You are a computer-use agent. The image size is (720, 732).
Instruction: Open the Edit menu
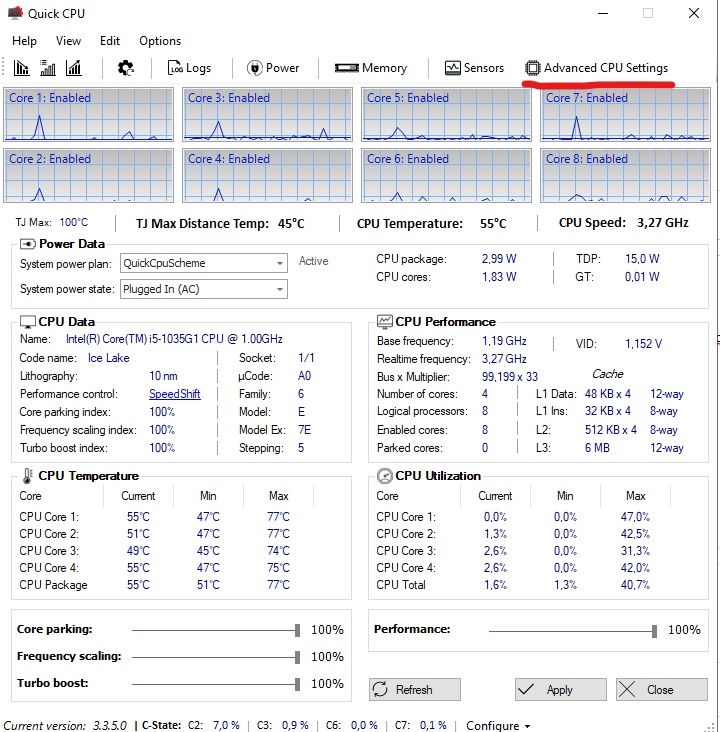click(110, 41)
